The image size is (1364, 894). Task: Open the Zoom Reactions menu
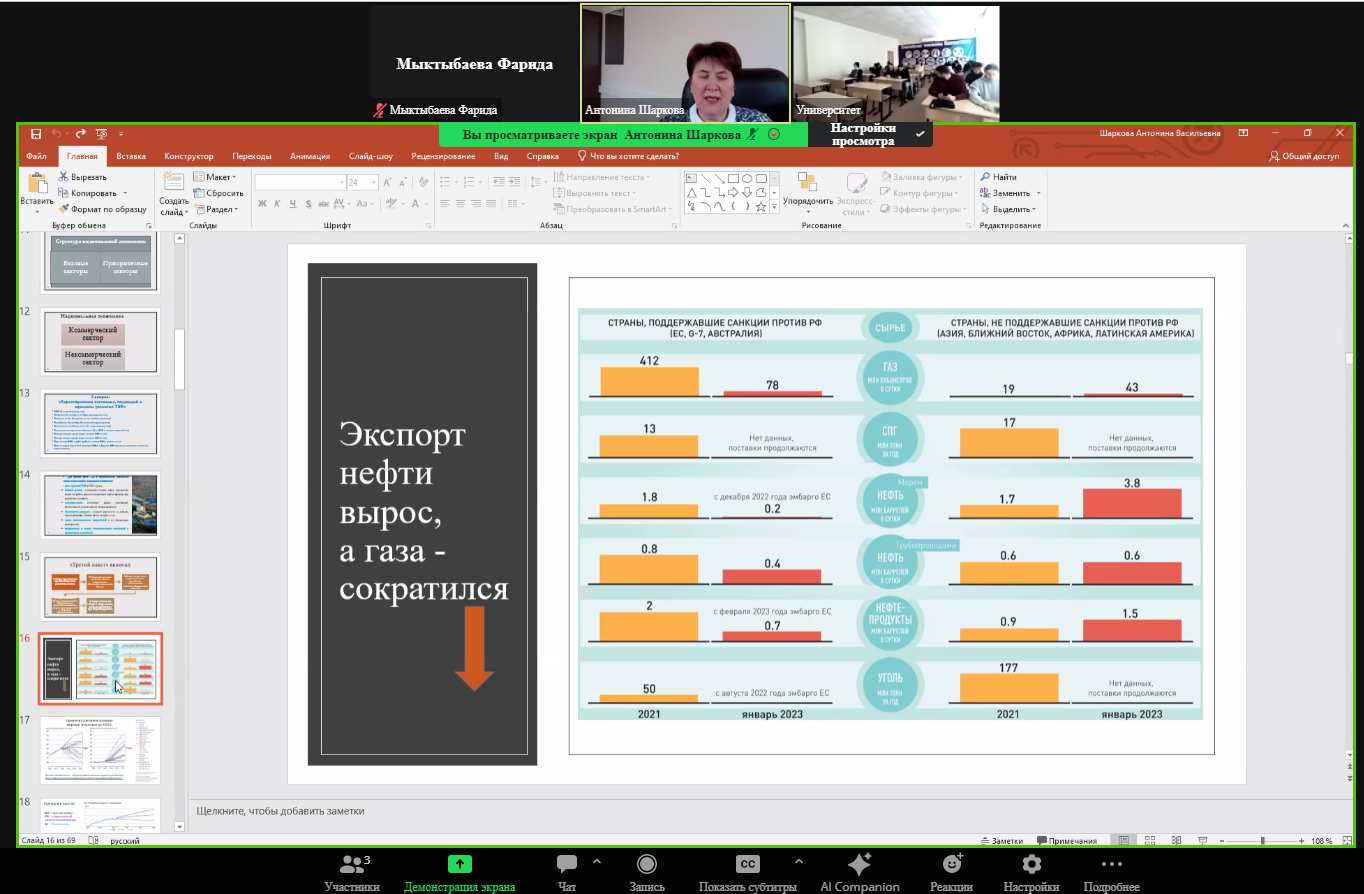click(x=952, y=865)
